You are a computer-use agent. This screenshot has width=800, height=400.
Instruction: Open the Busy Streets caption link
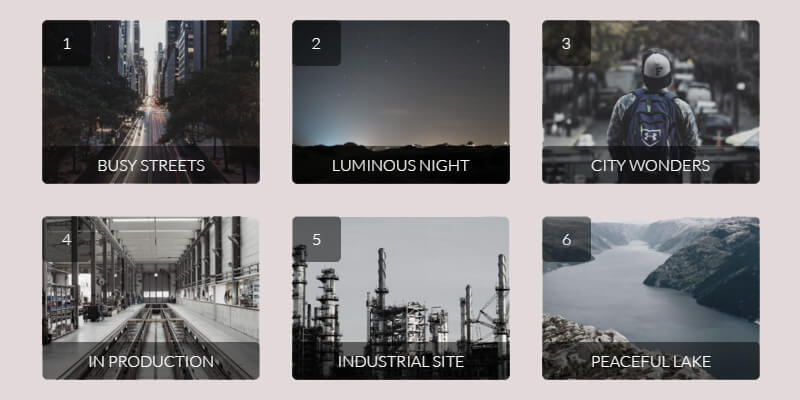pyautogui.click(x=151, y=165)
